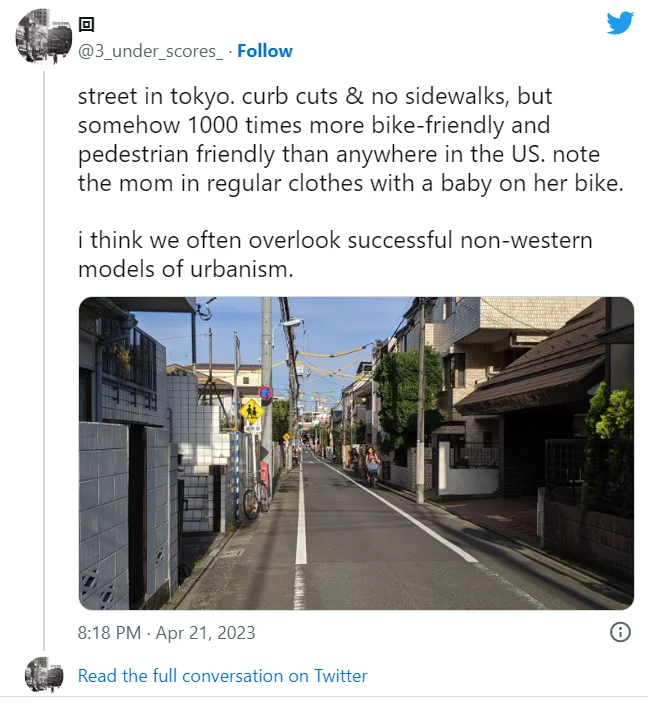This screenshot has height=704, width=648.
Task: Click the square symbol display name
Action: tap(86, 25)
